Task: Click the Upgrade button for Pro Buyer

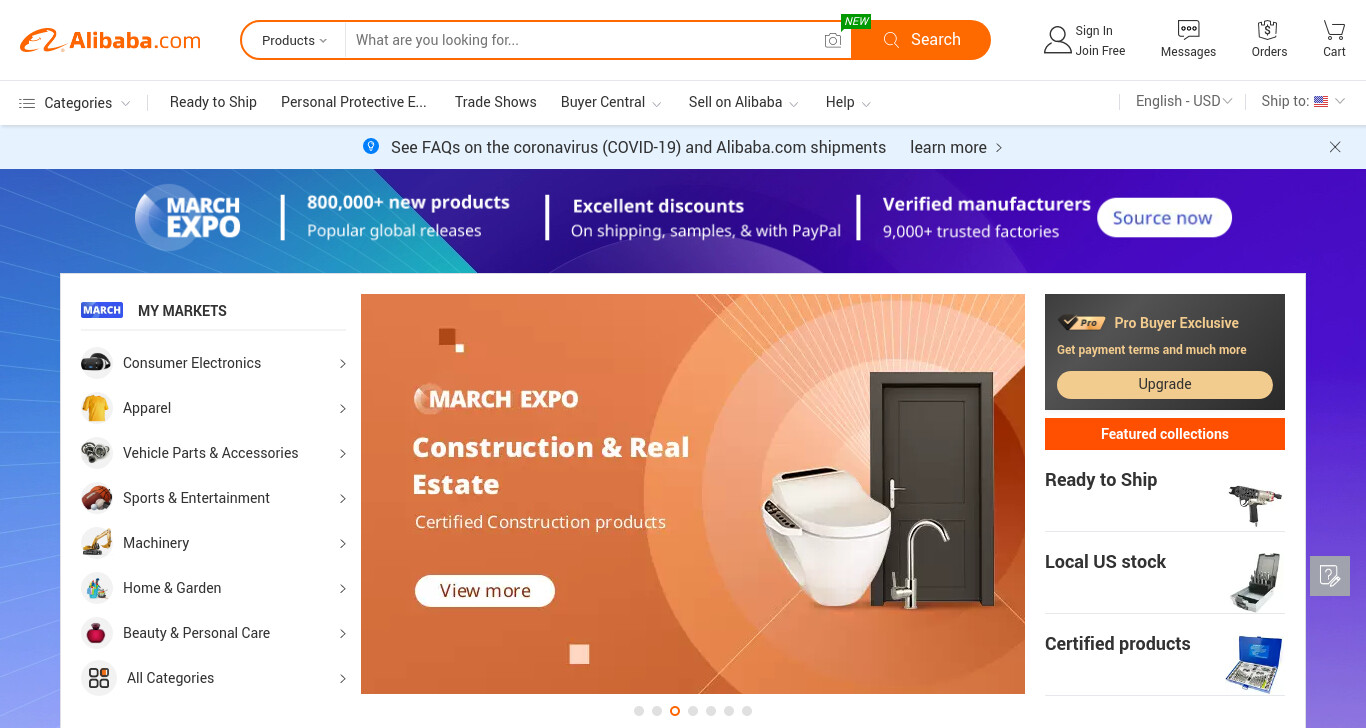Action: tap(1165, 384)
